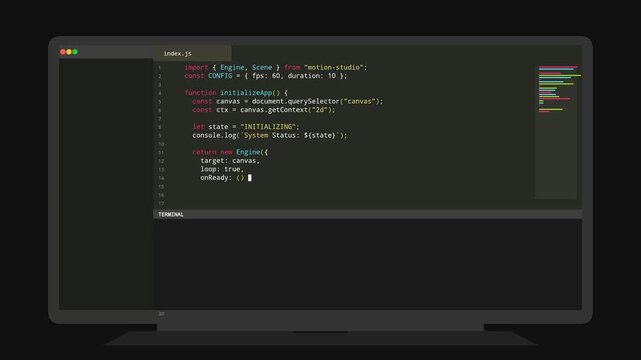This screenshot has height=360, width=641.
Task: Click inside the terminal output area
Action: tap(368, 264)
